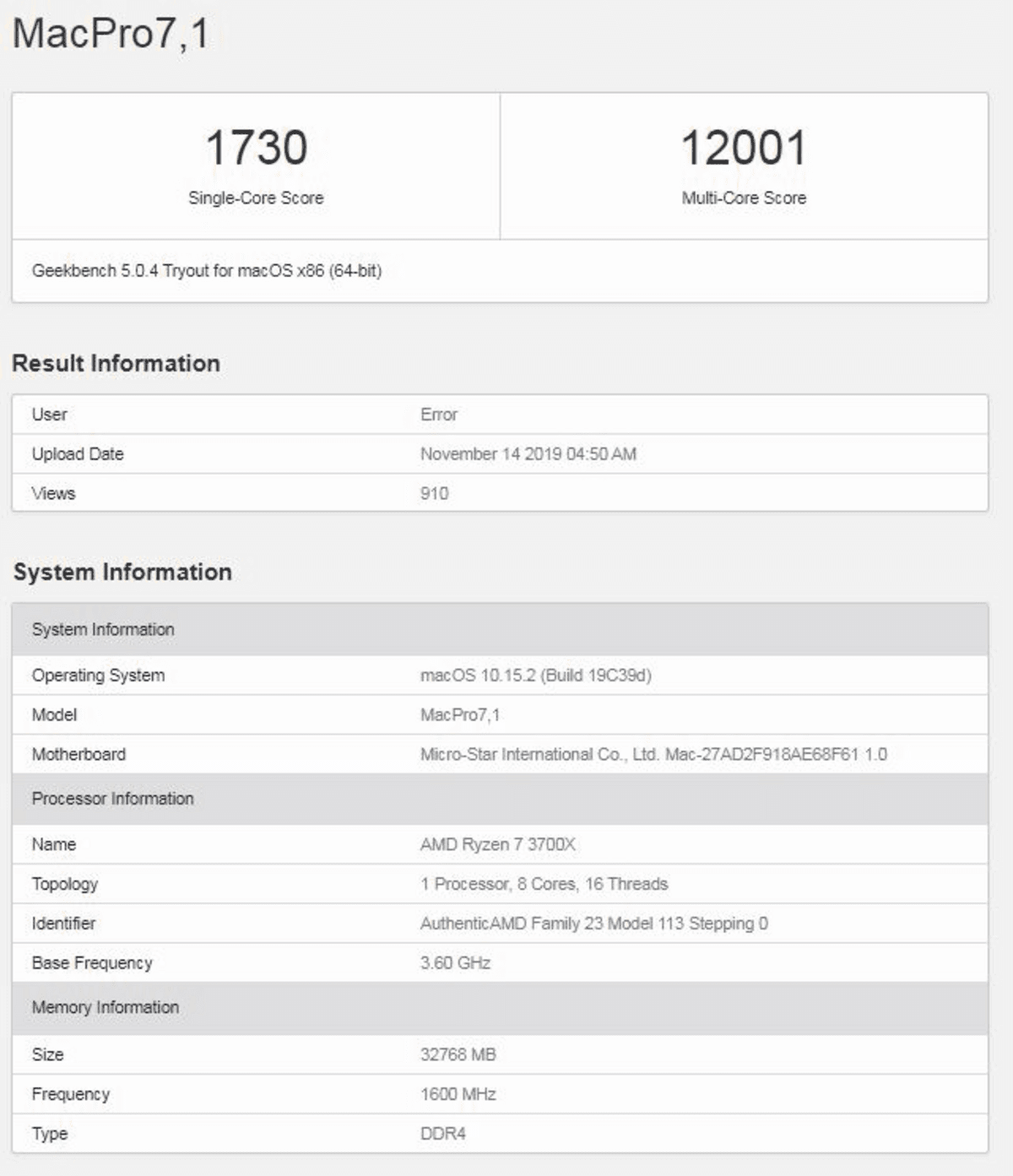Select the AuthenticAMD Family 23 identifier value

point(594,924)
